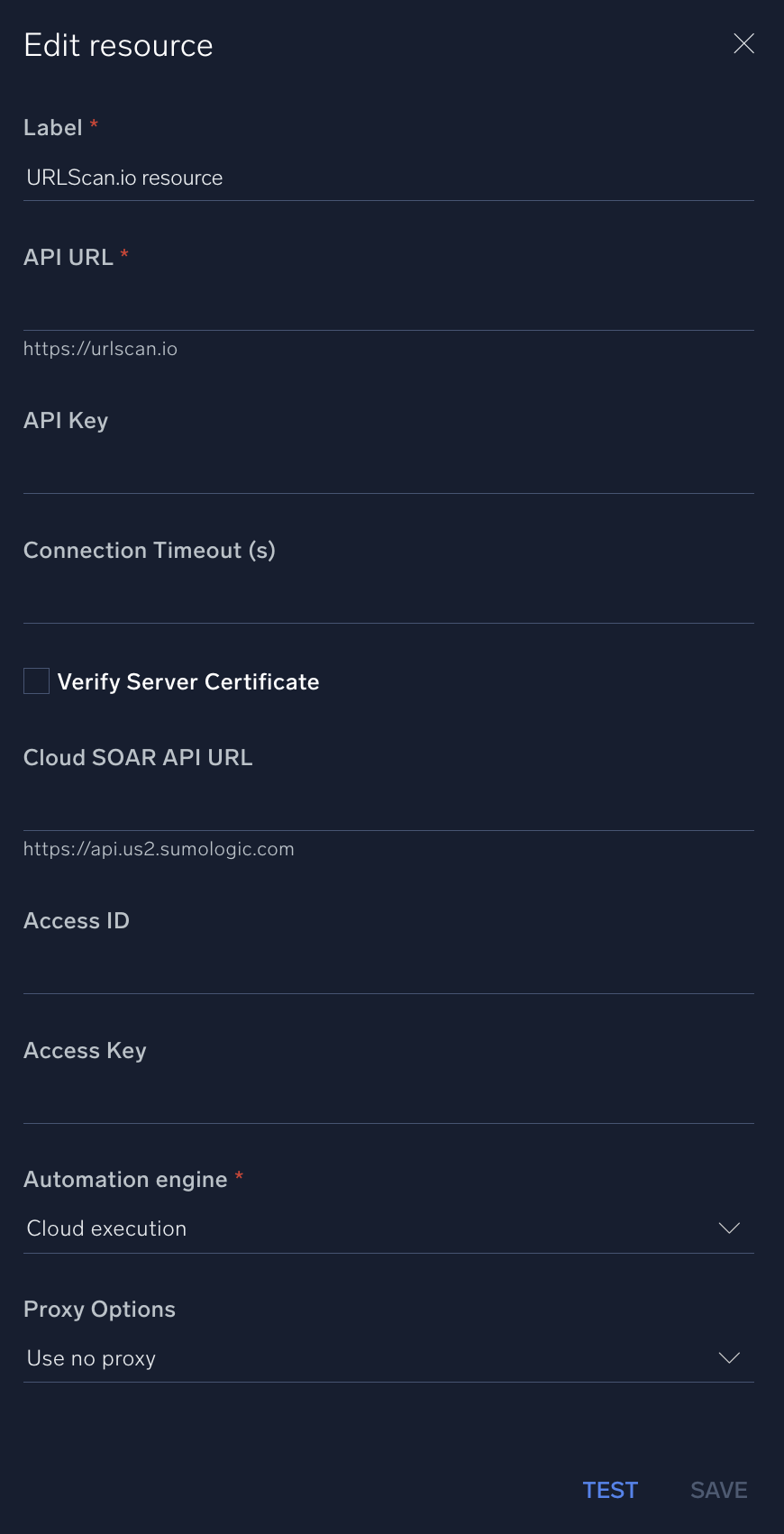The width and height of the screenshot is (784, 1534).
Task: Open the Proxy Options dropdown showing Use no proxy
Action: (x=360, y=1358)
